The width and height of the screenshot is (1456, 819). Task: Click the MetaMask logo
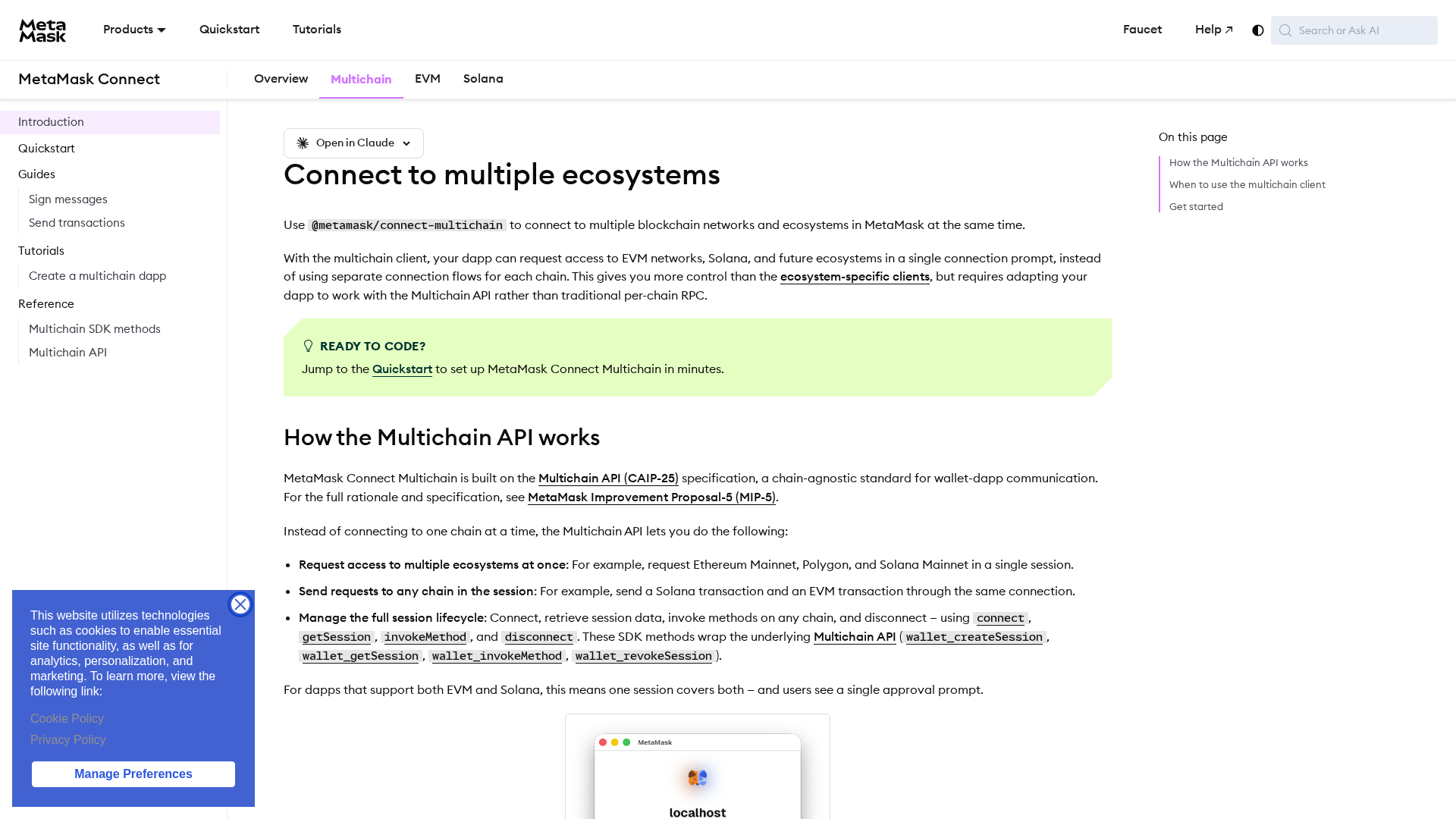point(42,30)
